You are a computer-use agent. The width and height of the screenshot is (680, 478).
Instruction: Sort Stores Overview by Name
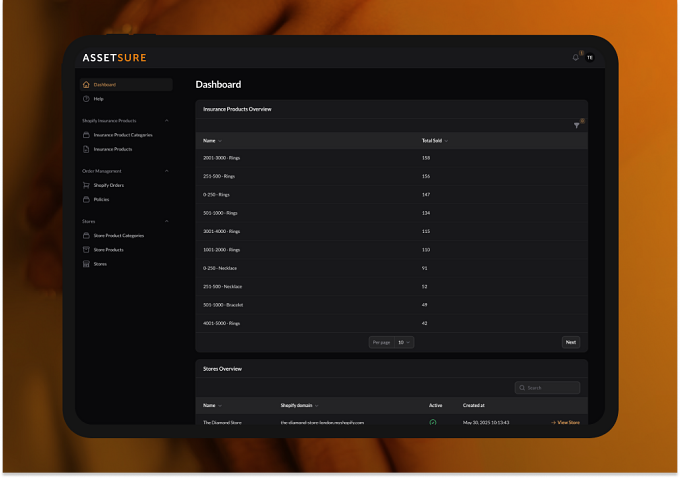click(212, 406)
